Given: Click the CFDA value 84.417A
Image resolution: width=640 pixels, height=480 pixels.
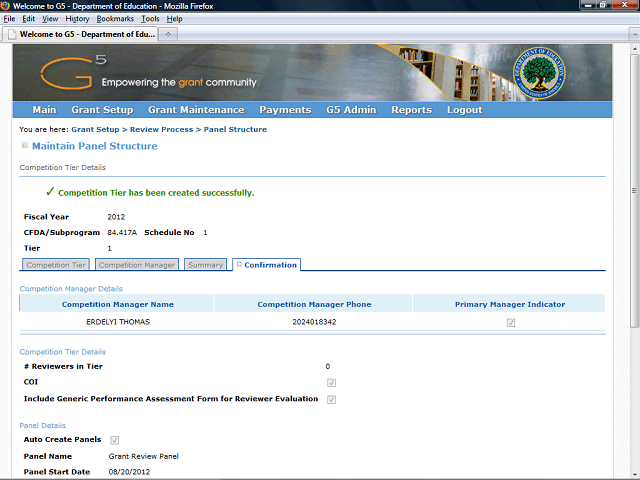Looking at the screenshot, I should click(122, 233).
